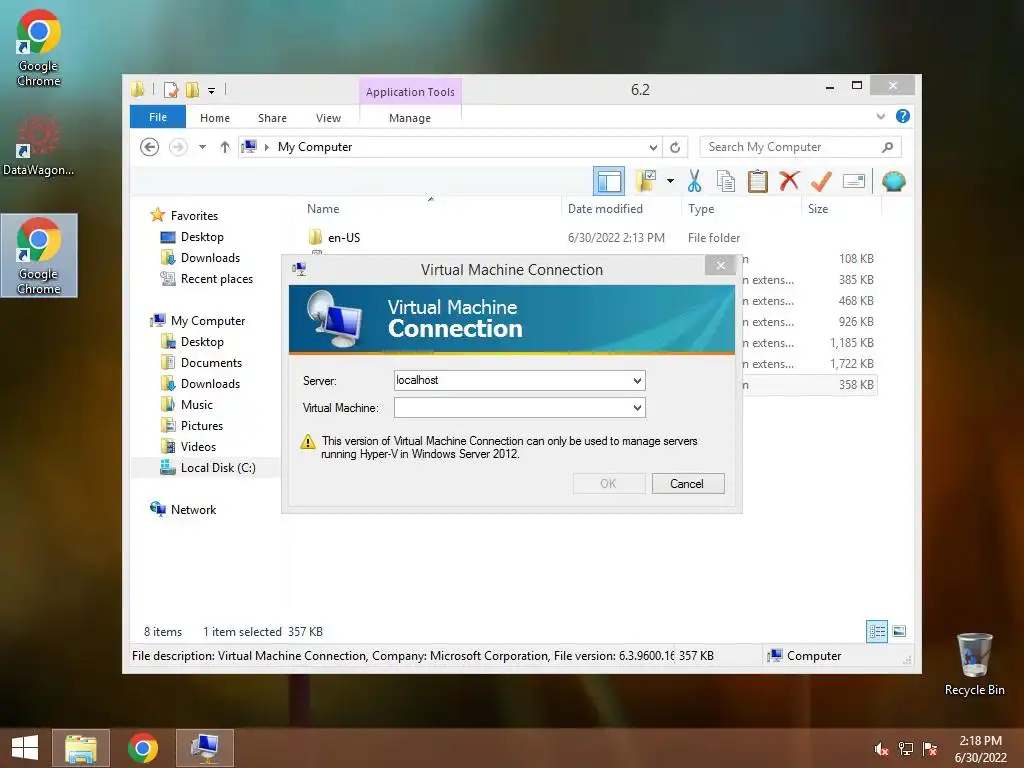The image size is (1024, 768).
Task: Toggle the navigation pane layout button
Action: pos(609,181)
